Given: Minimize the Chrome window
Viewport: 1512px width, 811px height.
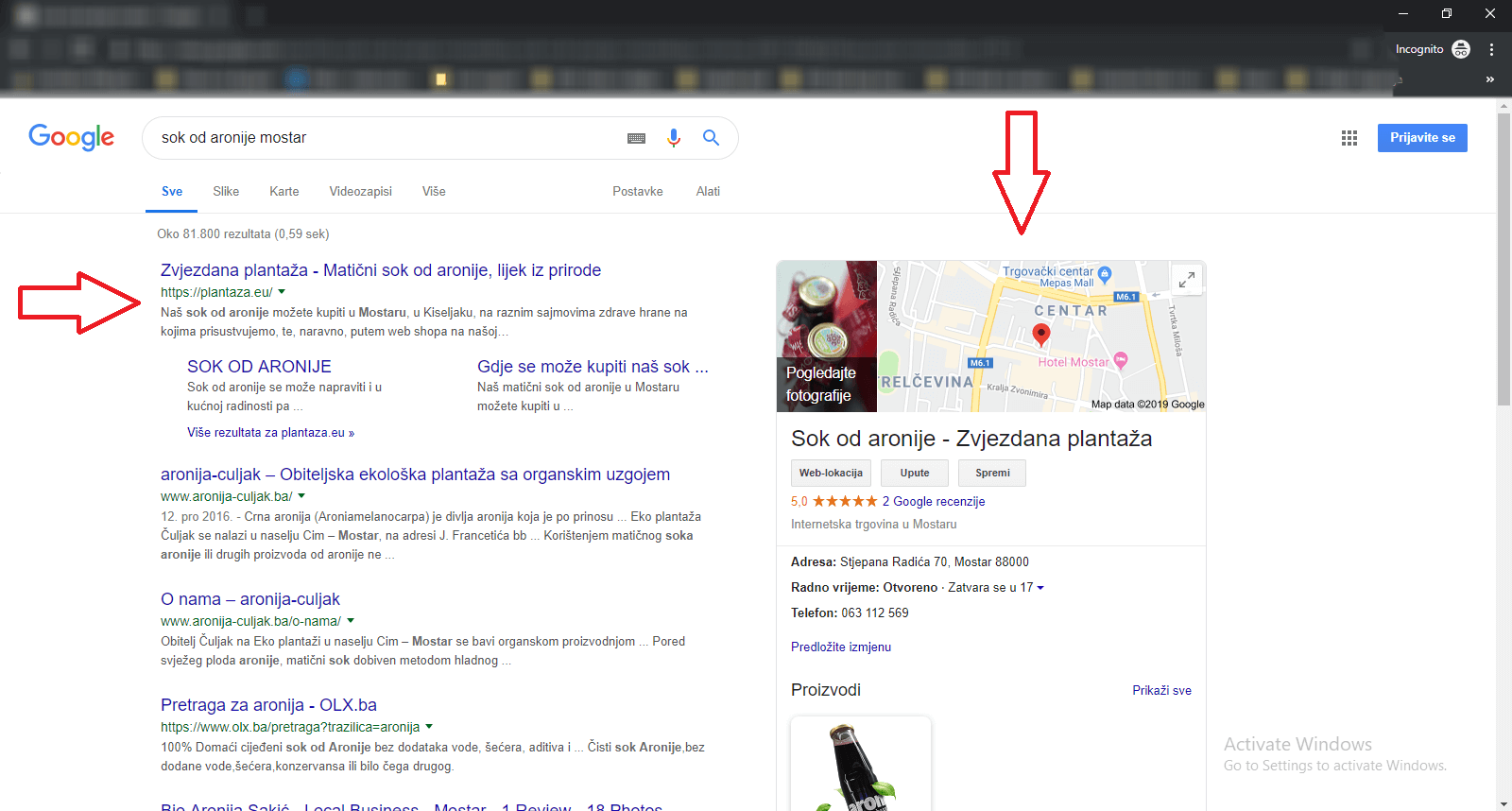Looking at the screenshot, I should coord(1403,13).
